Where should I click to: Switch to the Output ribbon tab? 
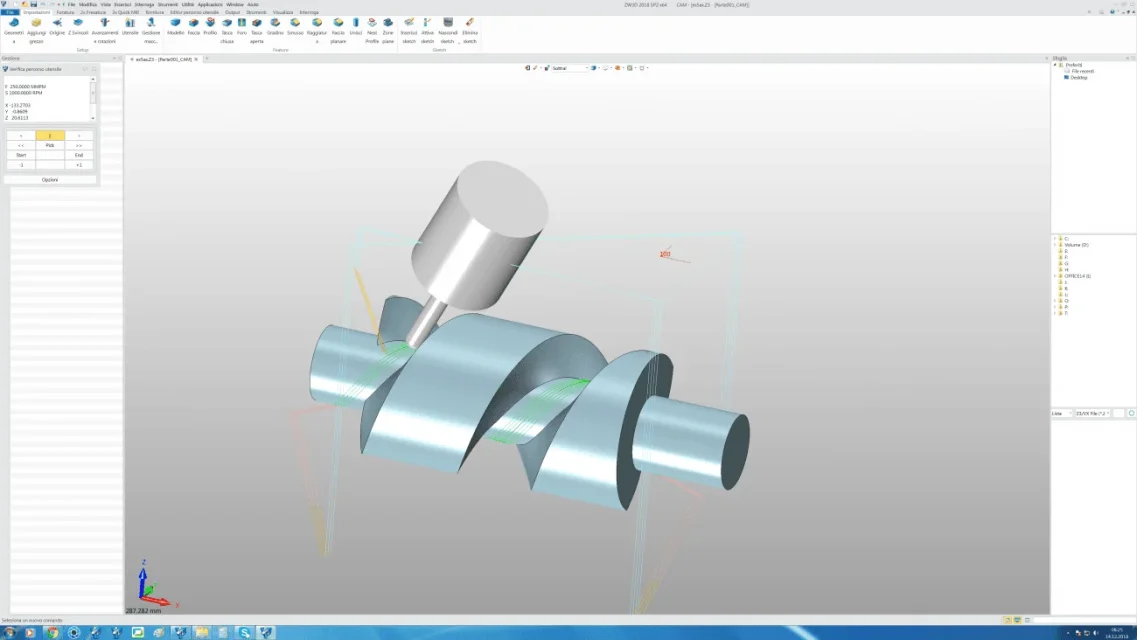click(x=232, y=12)
